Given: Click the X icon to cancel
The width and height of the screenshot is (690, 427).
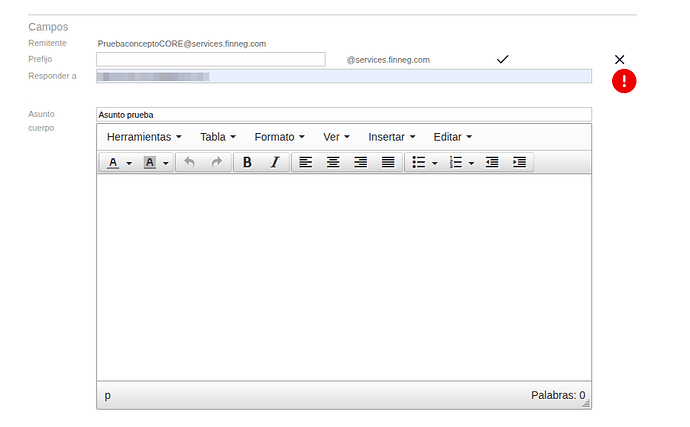Looking at the screenshot, I should (x=619, y=60).
